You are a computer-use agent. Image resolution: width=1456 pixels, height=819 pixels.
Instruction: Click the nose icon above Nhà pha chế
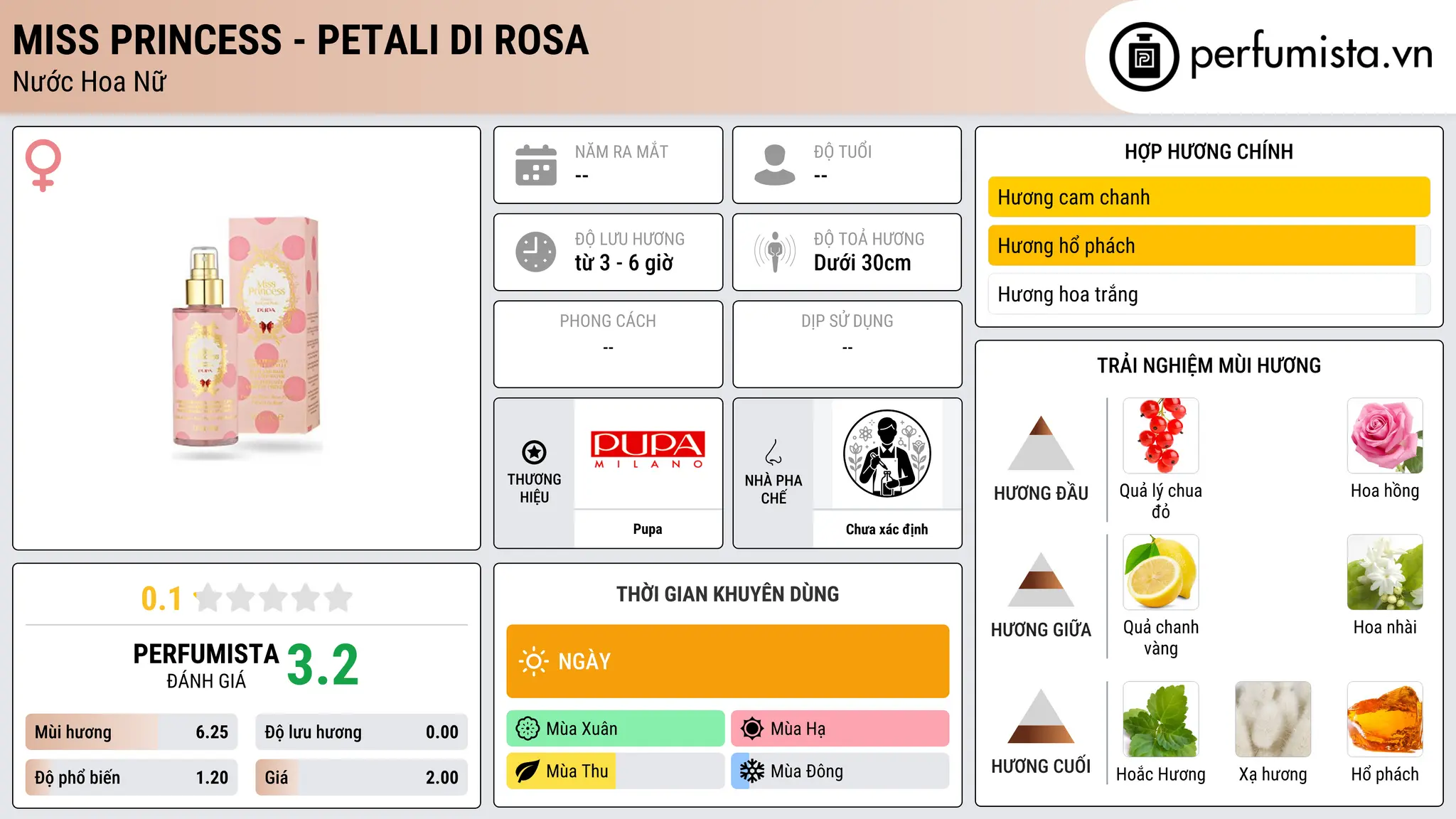[773, 452]
